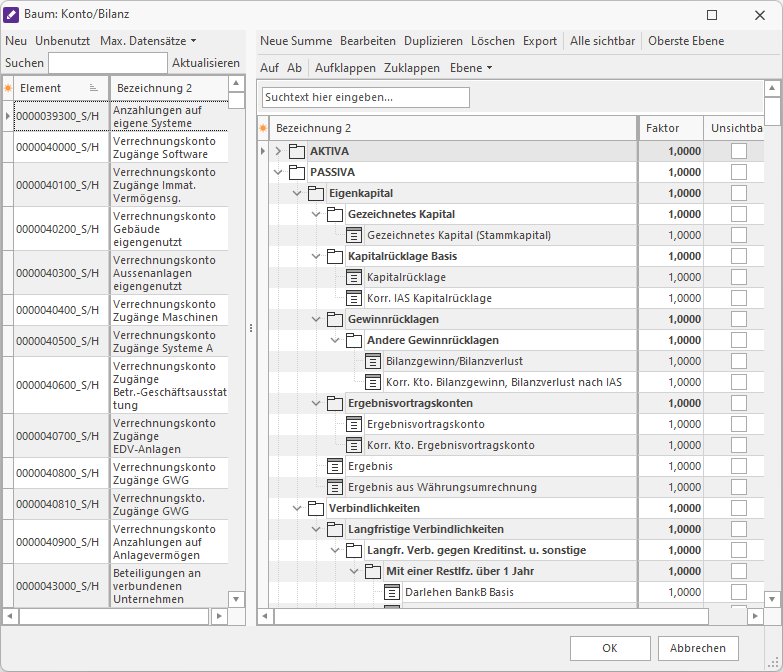The width and height of the screenshot is (783, 672).
Task: Click the account icon for Darlehen BankB Basis
Action: (x=392, y=592)
